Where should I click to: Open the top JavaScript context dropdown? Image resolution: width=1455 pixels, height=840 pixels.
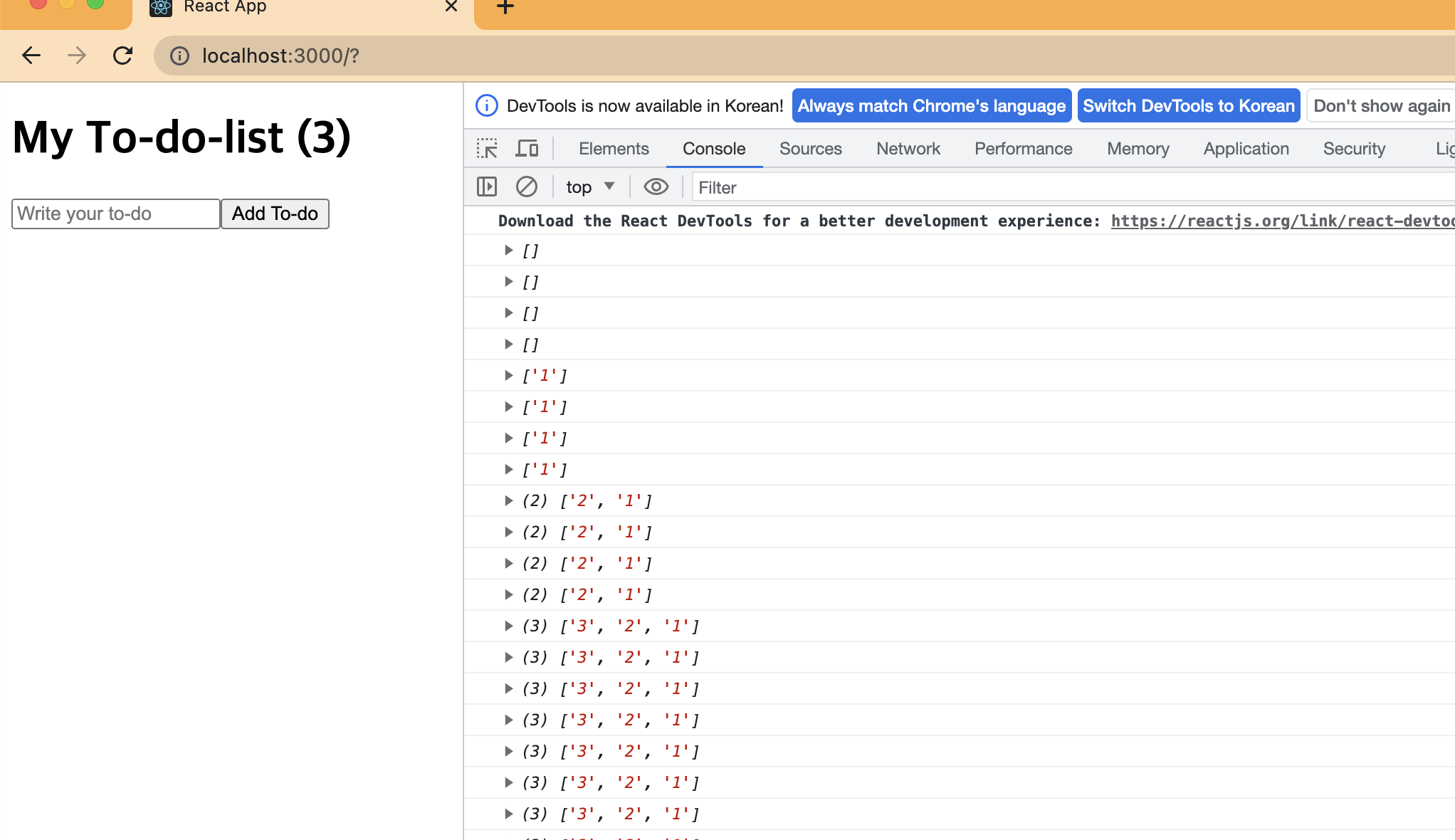[x=589, y=187]
